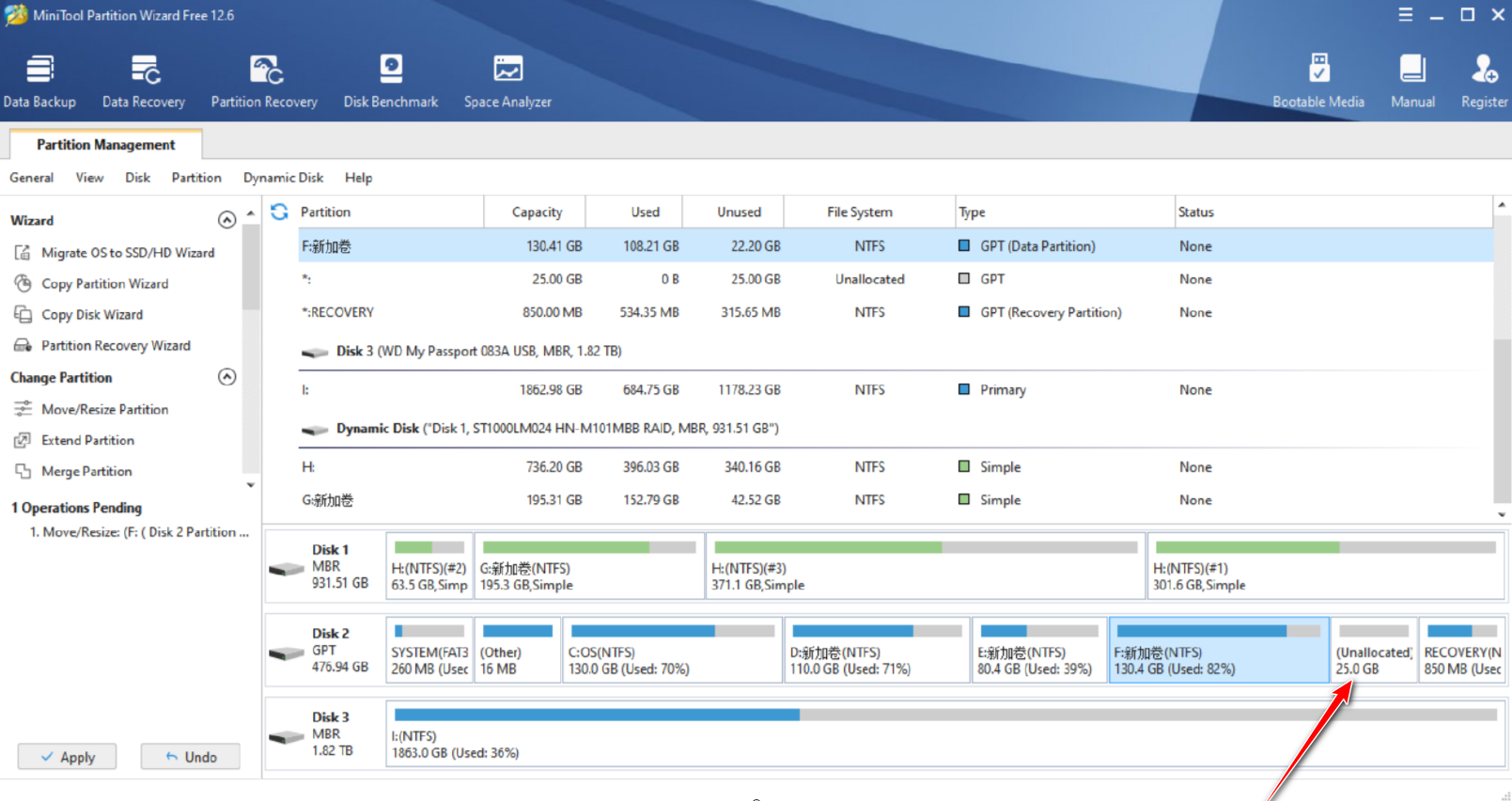This screenshot has width=1512, height=801.
Task: Collapse the Change Partition section
Action: coord(226,377)
